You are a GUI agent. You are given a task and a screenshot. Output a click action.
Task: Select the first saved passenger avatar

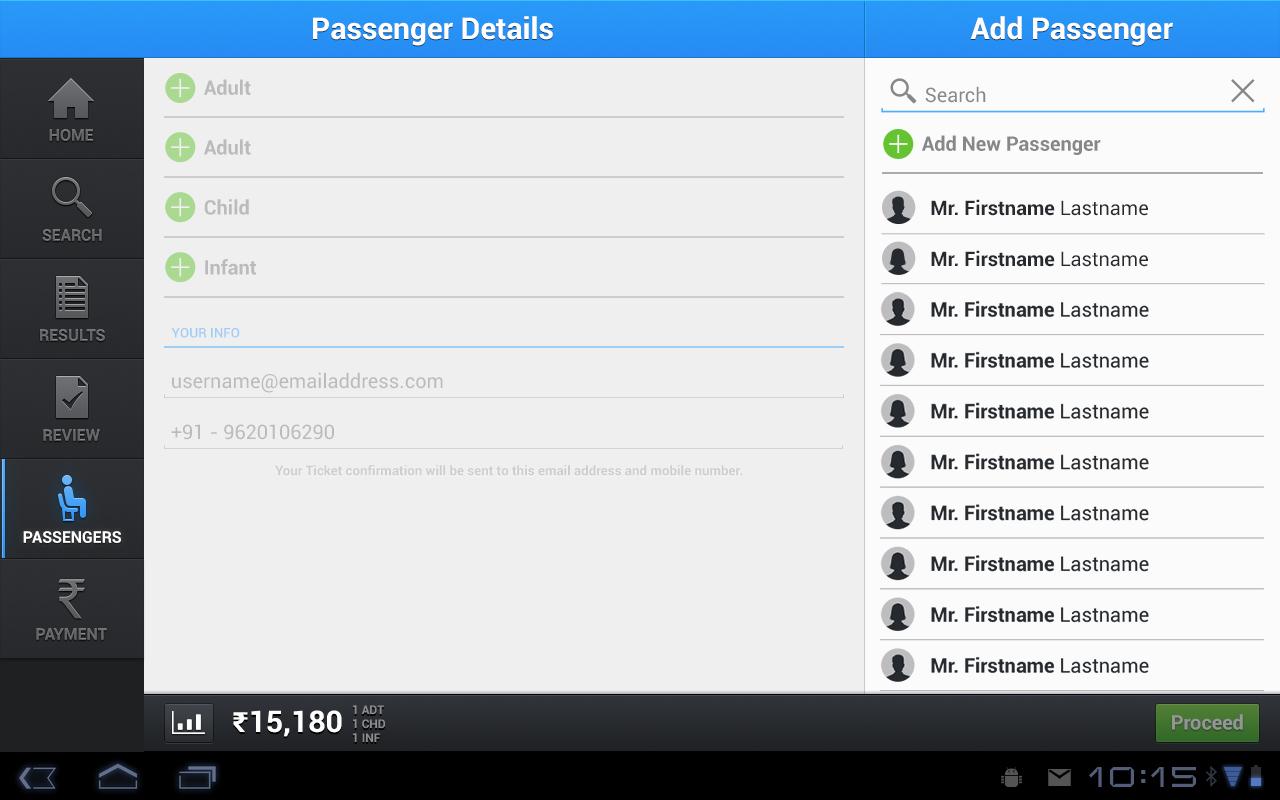tap(898, 207)
